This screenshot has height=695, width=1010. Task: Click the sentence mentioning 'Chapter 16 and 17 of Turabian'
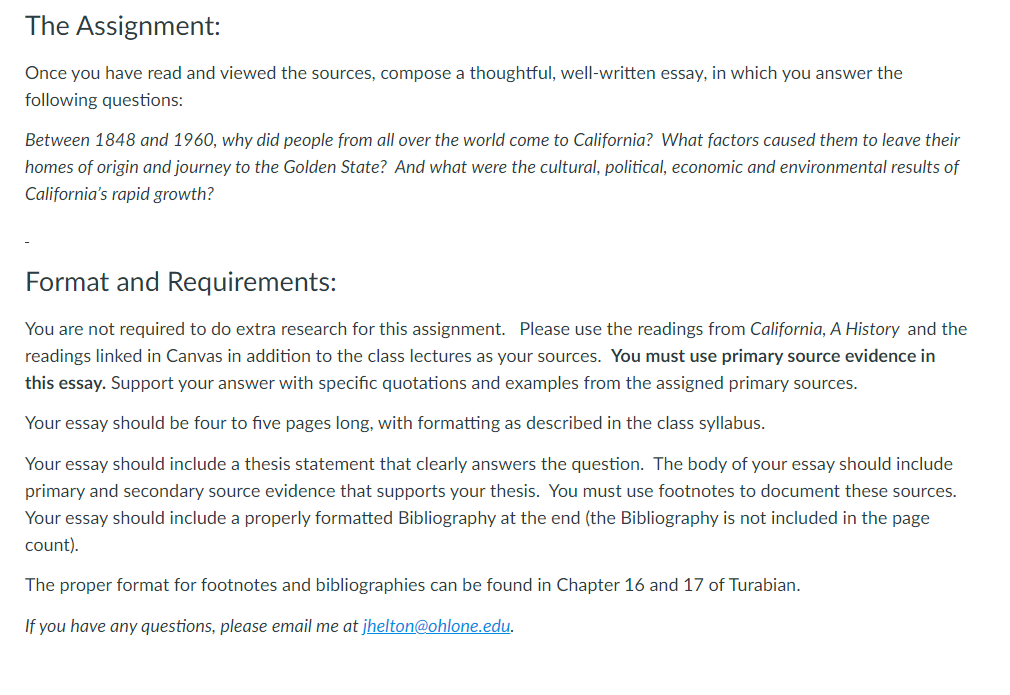click(412, 585)
